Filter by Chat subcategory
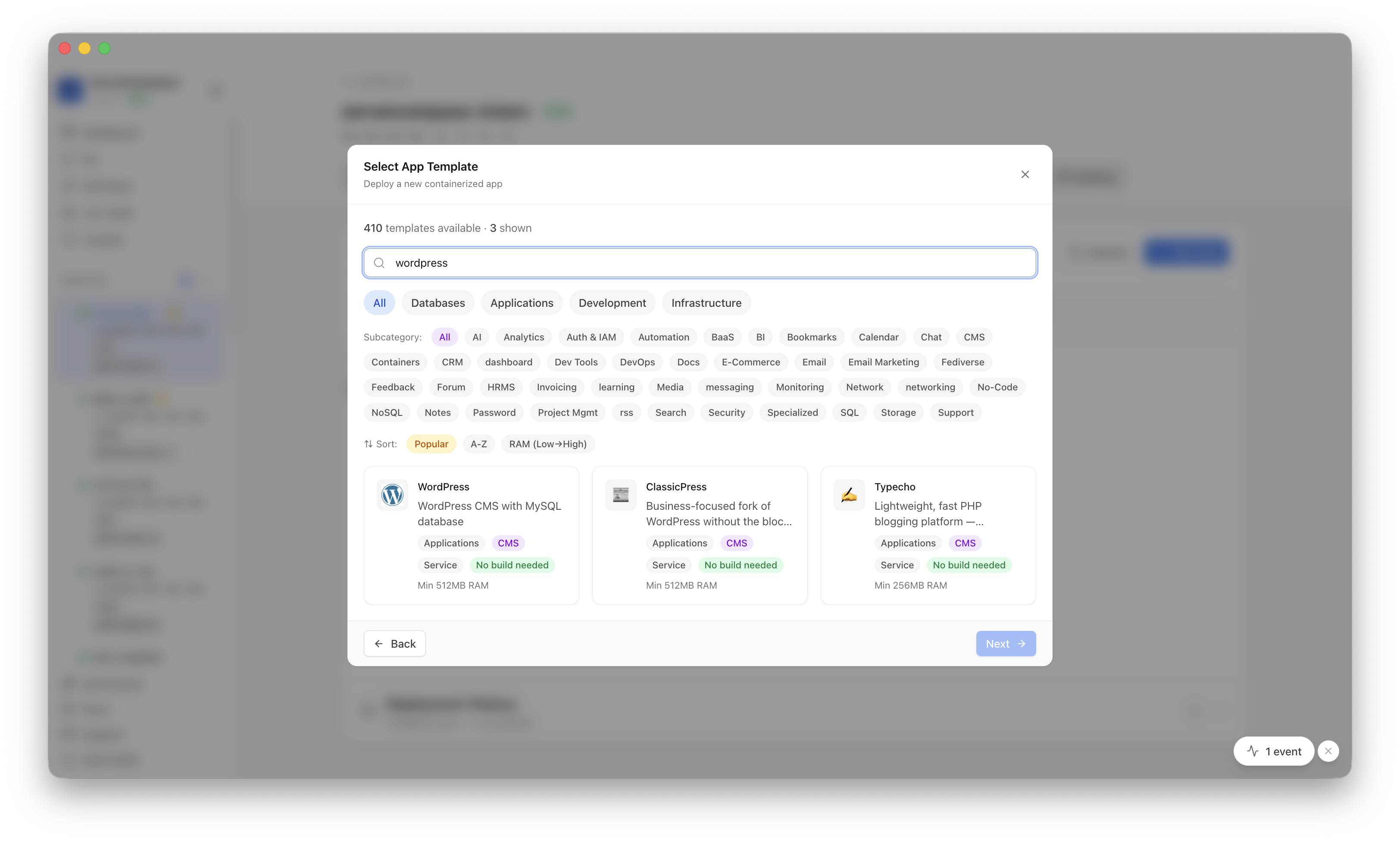Viewport: 1400px width, 842px height. click(x=931, y=337)
